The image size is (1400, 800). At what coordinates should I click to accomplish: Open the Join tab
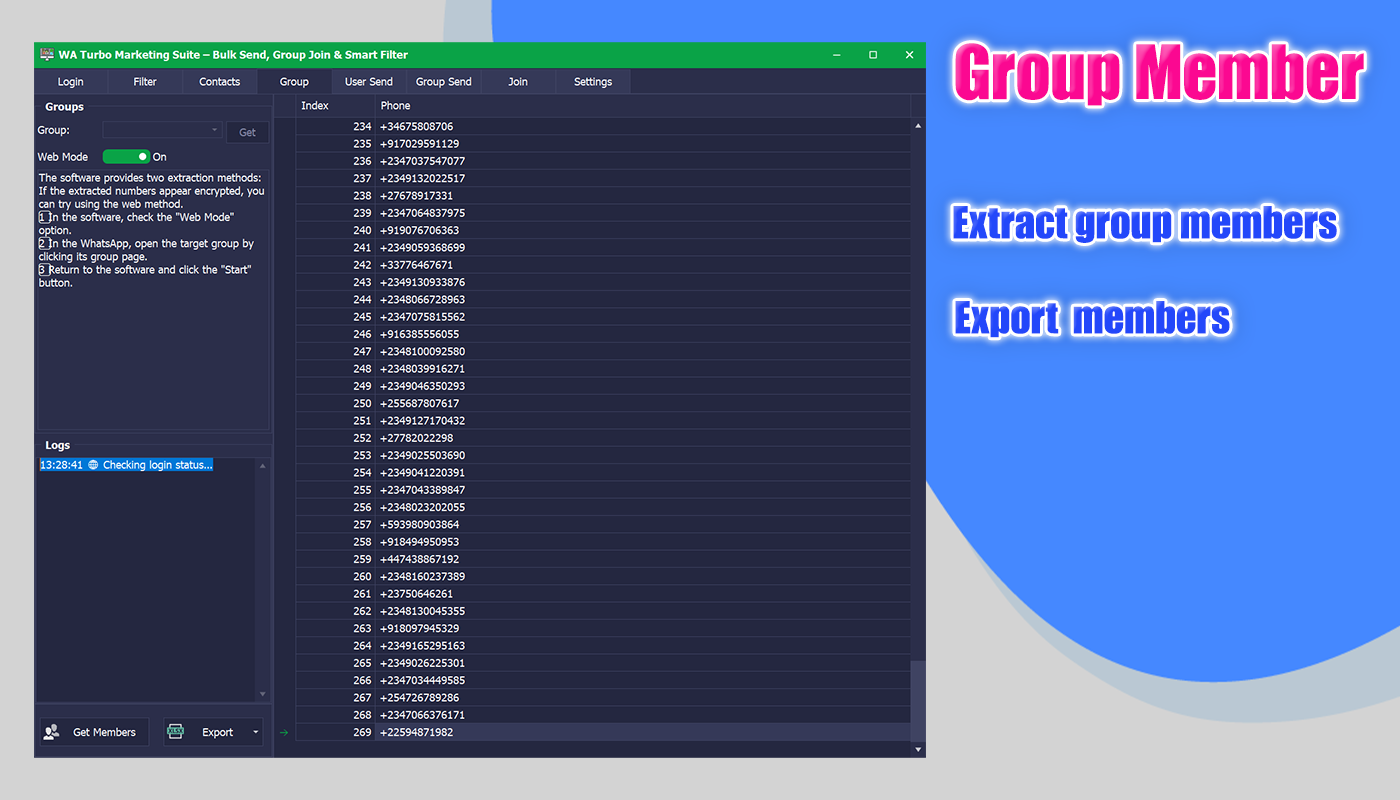coord(518,82)
